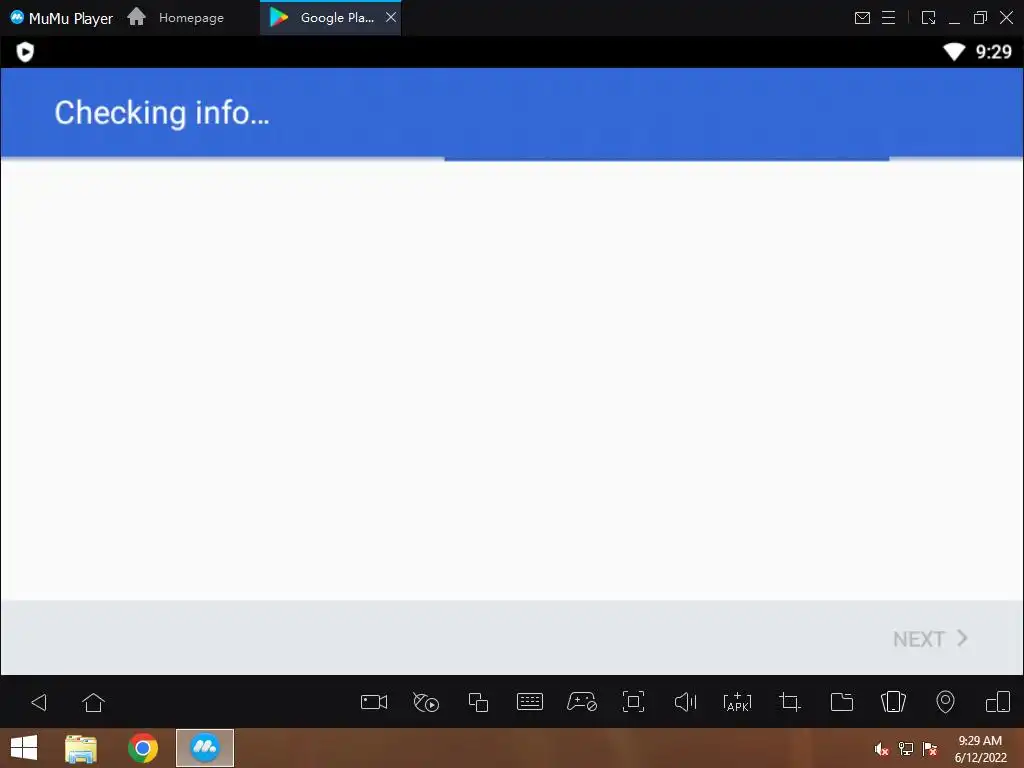This screenshot has width=1024, height=768.
Task: Open the Homepage tab
Action: (x=175, y=17)
